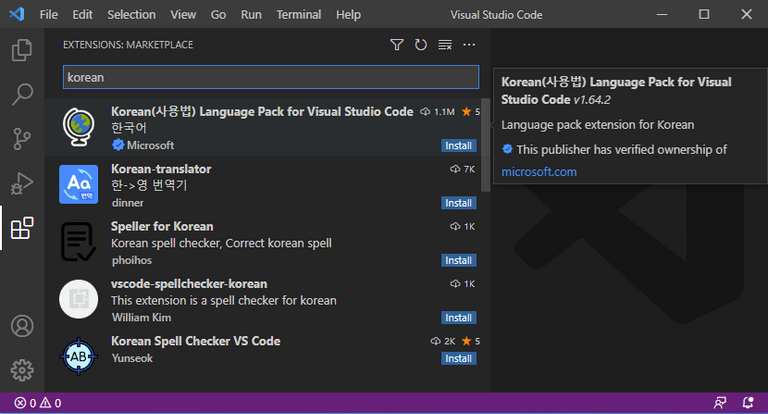Viewport: 768px width, 414px height.
Task: Click the publisher name William Kim
Action: pos(142,317)
